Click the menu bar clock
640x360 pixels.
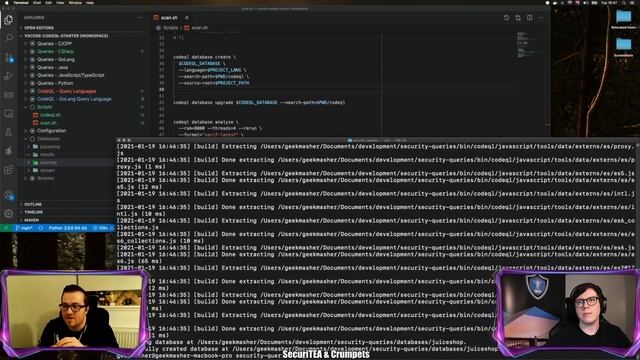[609, 2]
